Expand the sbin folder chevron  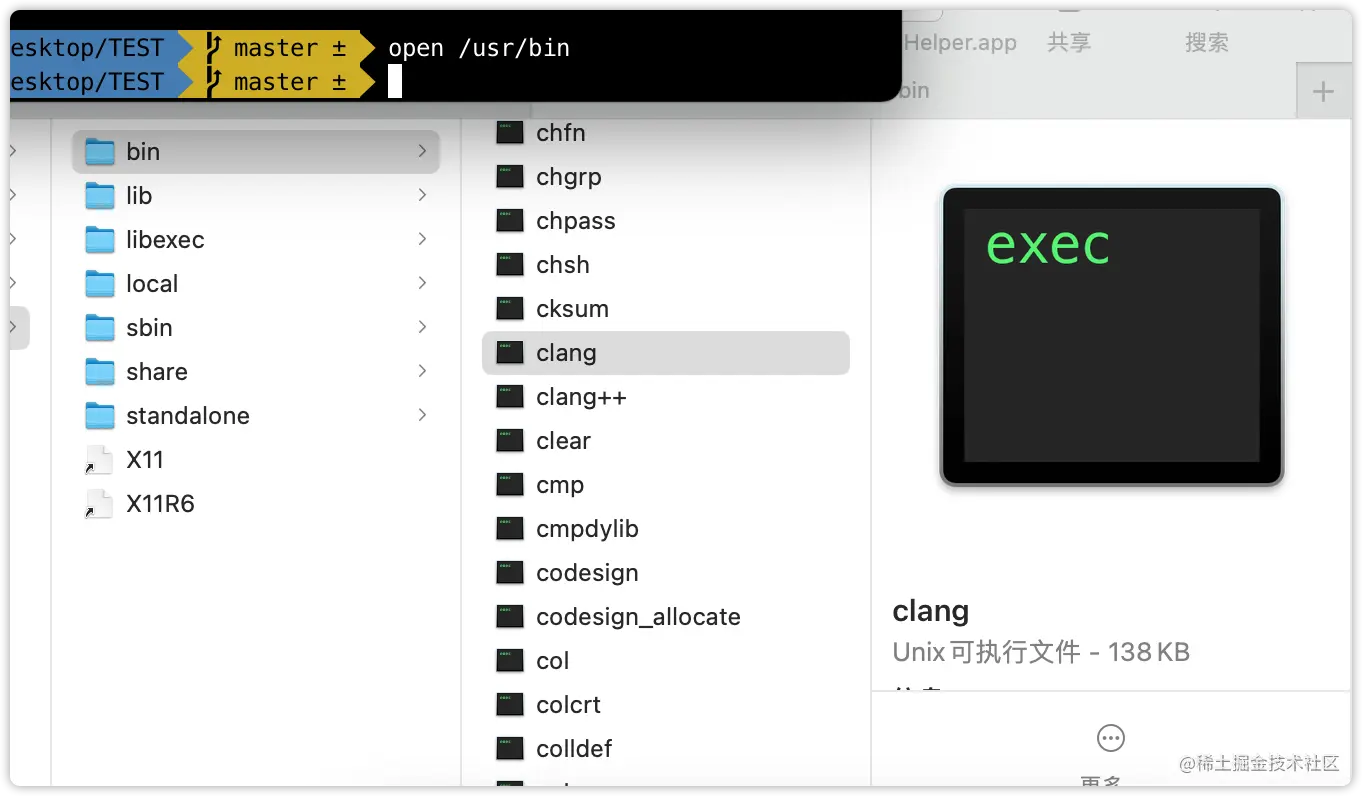click(x=422, y=327)
